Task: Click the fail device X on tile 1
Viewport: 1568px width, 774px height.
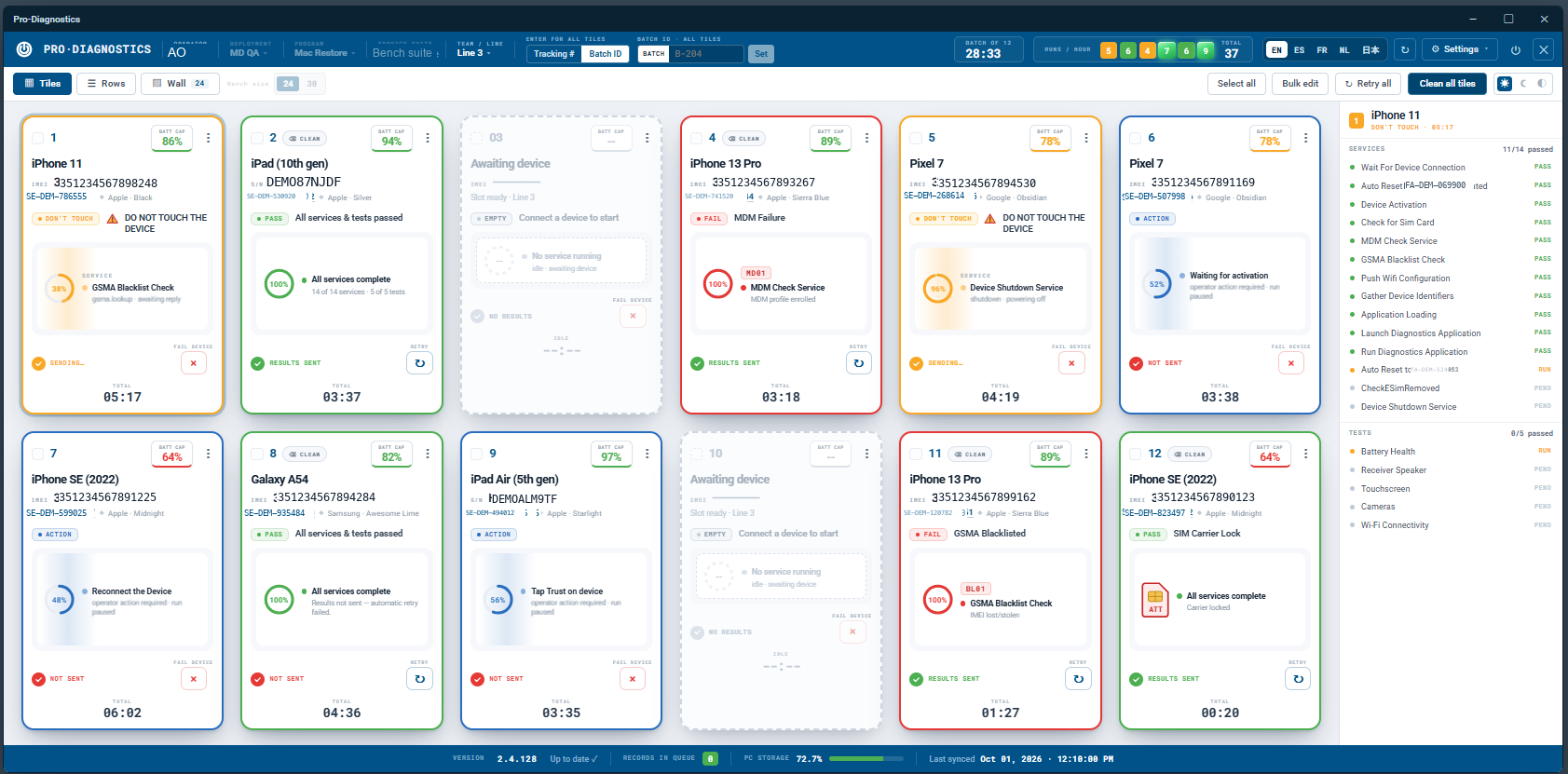Action: tap(194, 363)
